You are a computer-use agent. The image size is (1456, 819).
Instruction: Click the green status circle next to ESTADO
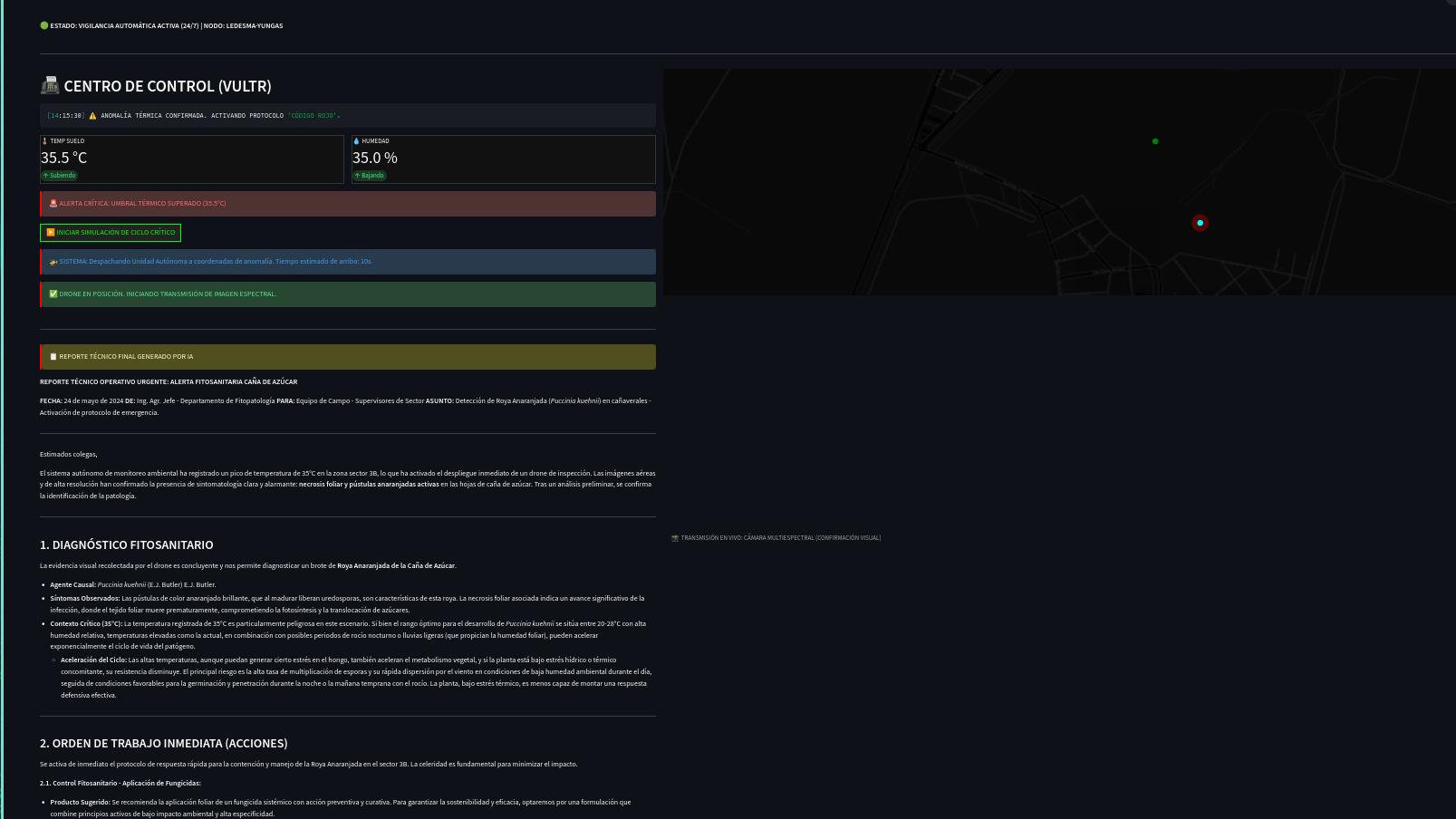pos(43,26)
